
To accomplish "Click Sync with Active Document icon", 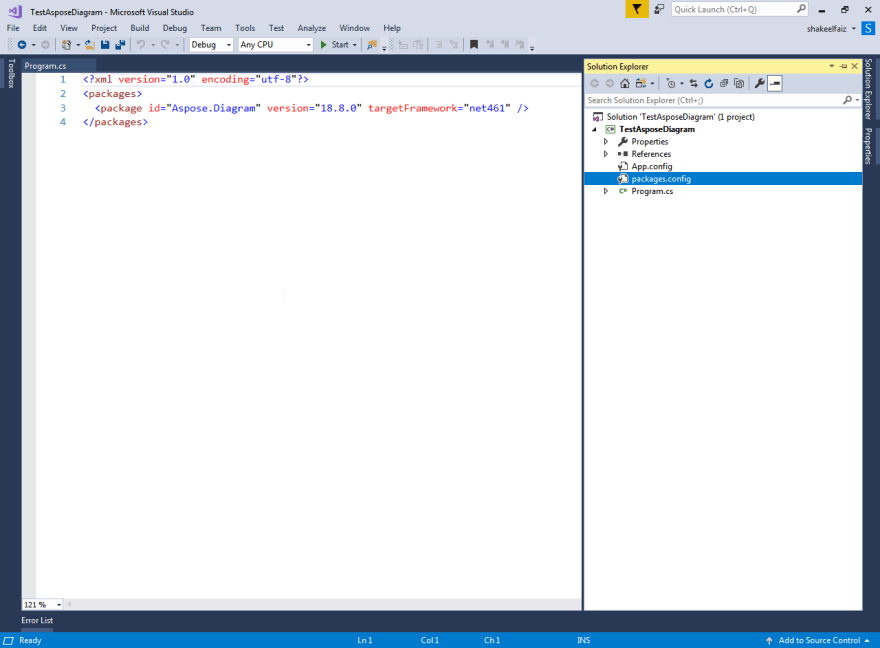I will pos(694,84).
